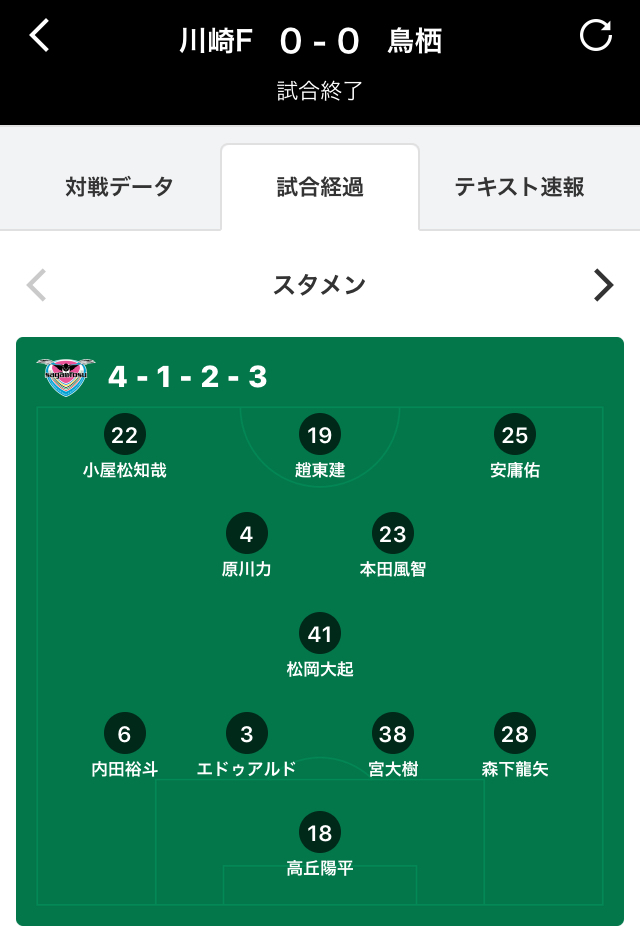Choose player 38 宮大樹
The width and height of the screenshot is (640, 929).
[393, 745]
